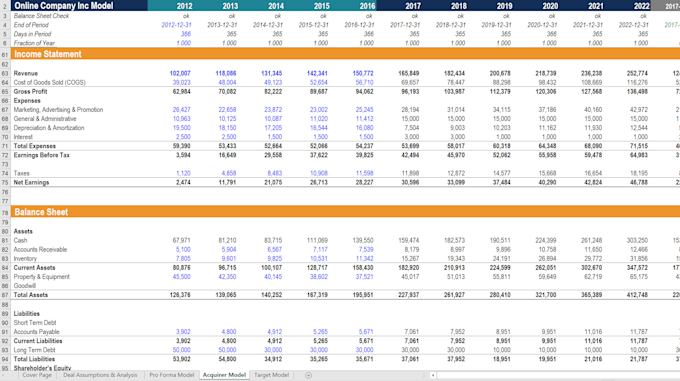Open the Pro Forma Model sheet tab
Screen dimensions: 680x381
point(172,375)
